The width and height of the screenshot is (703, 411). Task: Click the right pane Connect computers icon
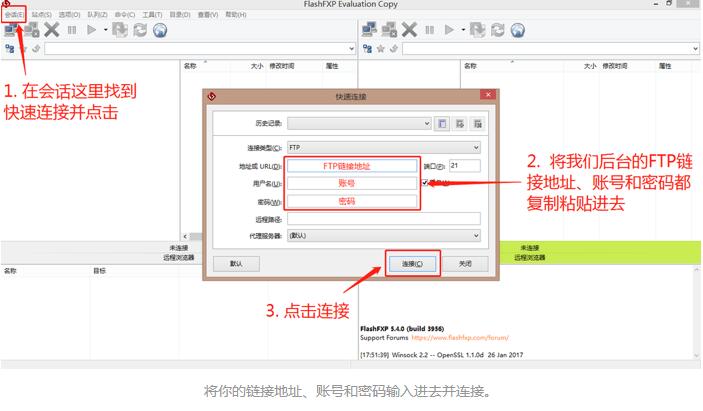369,30
